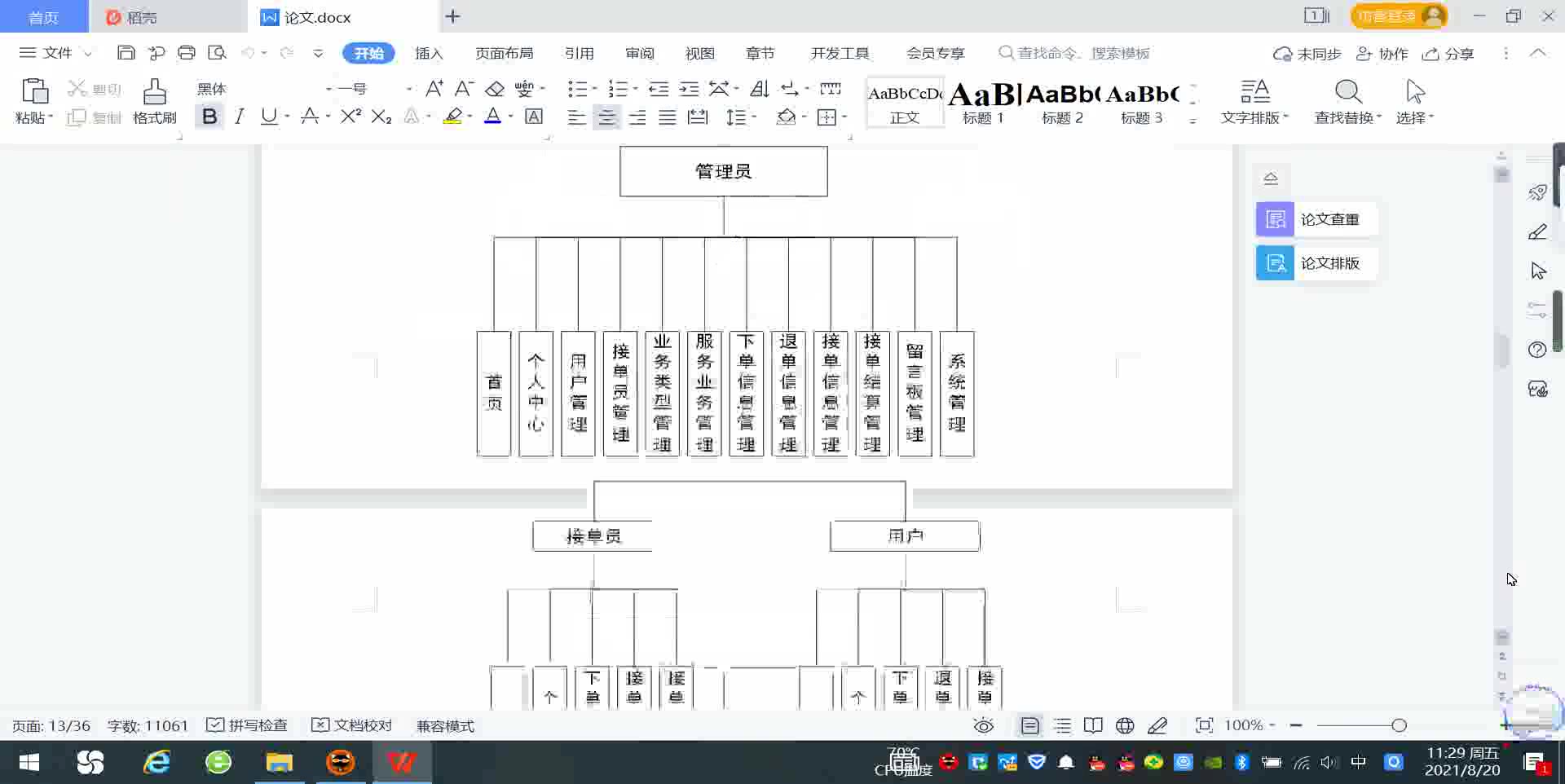Apply strikethrough to the text
This screenshot has height=784, width=1565.
(310, 117)
